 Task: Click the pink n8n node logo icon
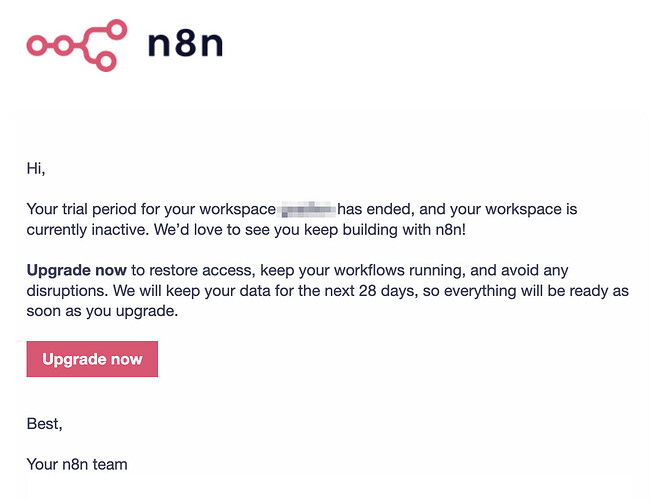coord(77,45)
